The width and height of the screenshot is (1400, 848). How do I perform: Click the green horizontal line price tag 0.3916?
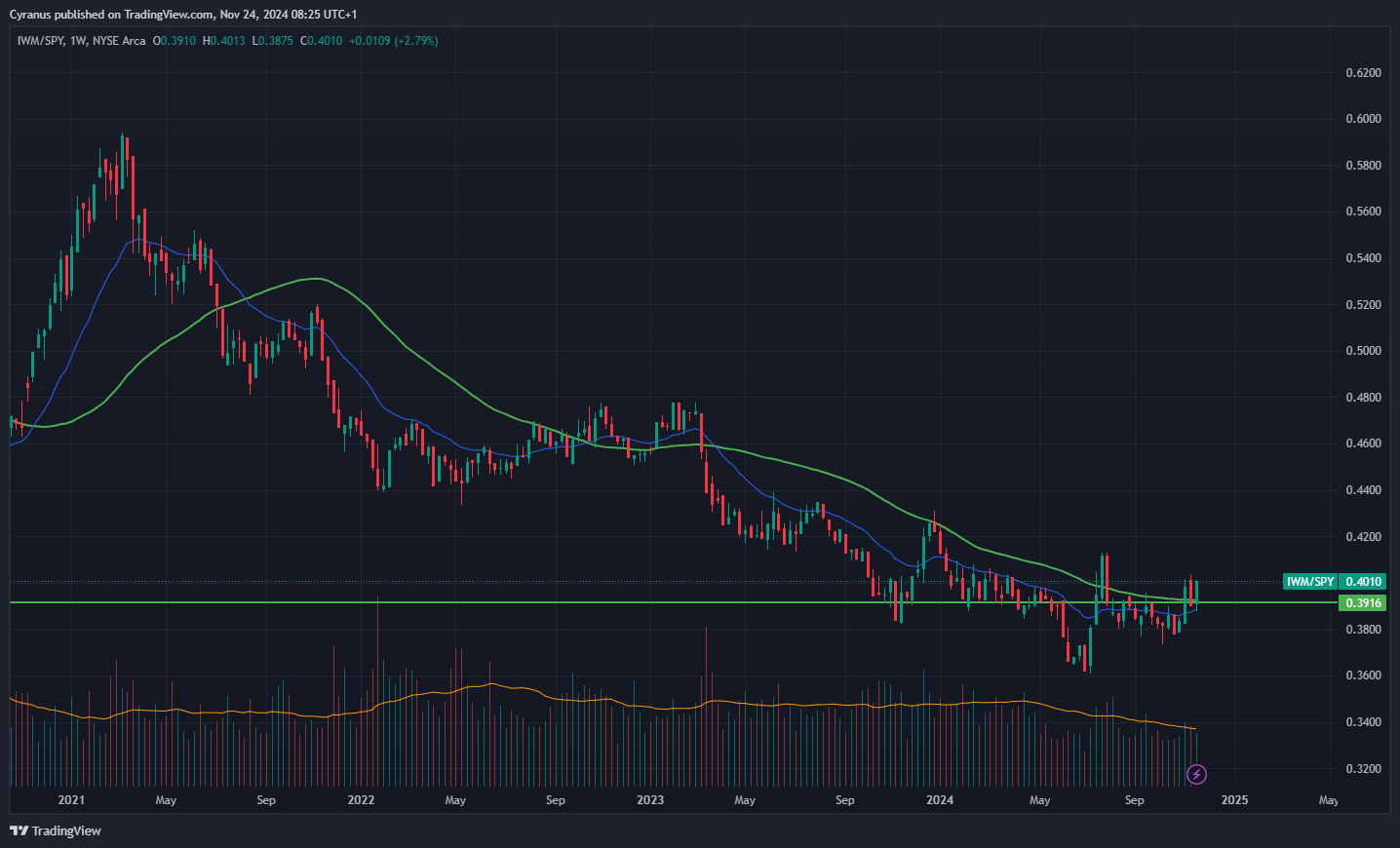point(1363,603)
